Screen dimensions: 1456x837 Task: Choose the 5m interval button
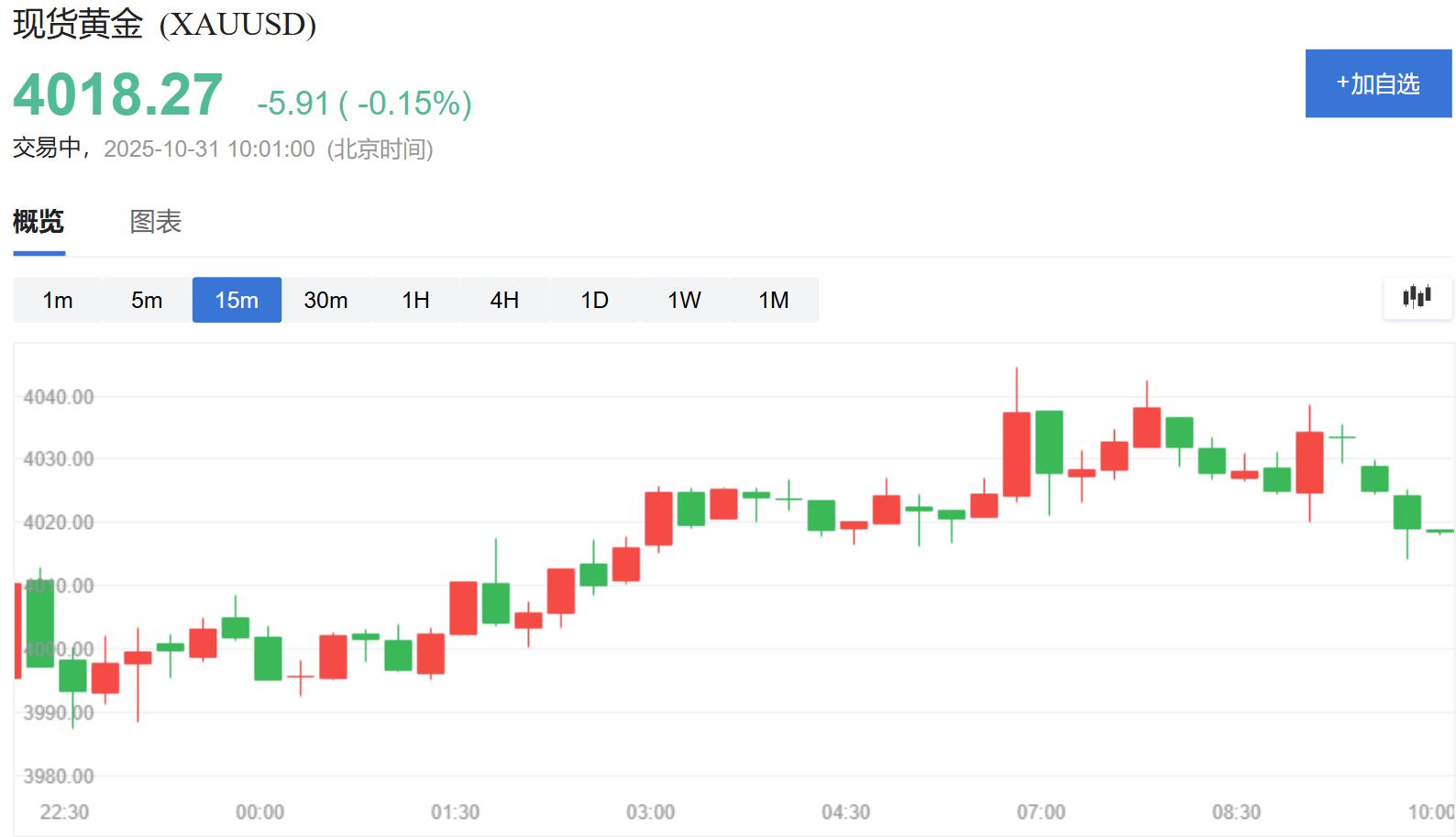[x=147, y=300]
